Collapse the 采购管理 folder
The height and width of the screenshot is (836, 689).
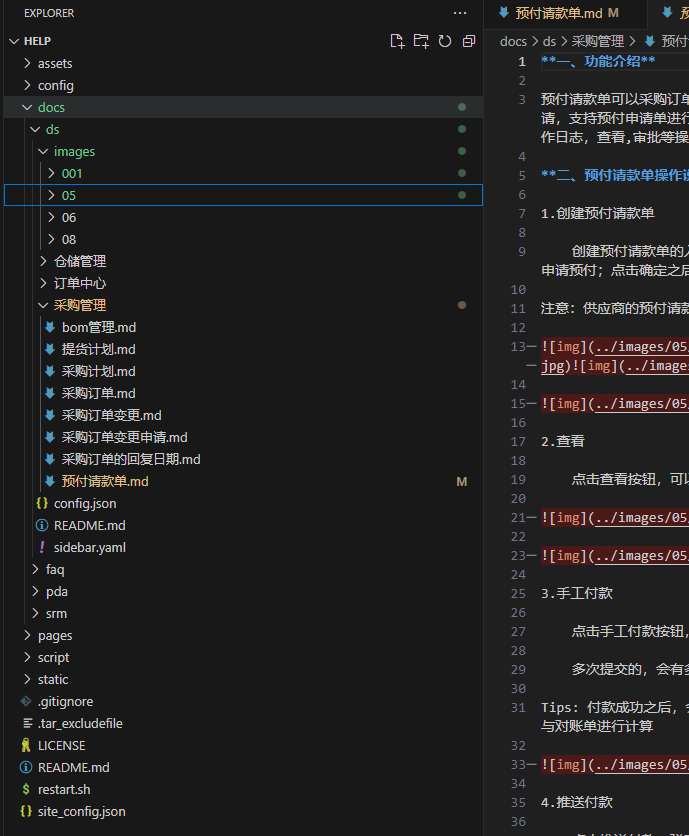(x=79, y=305)
